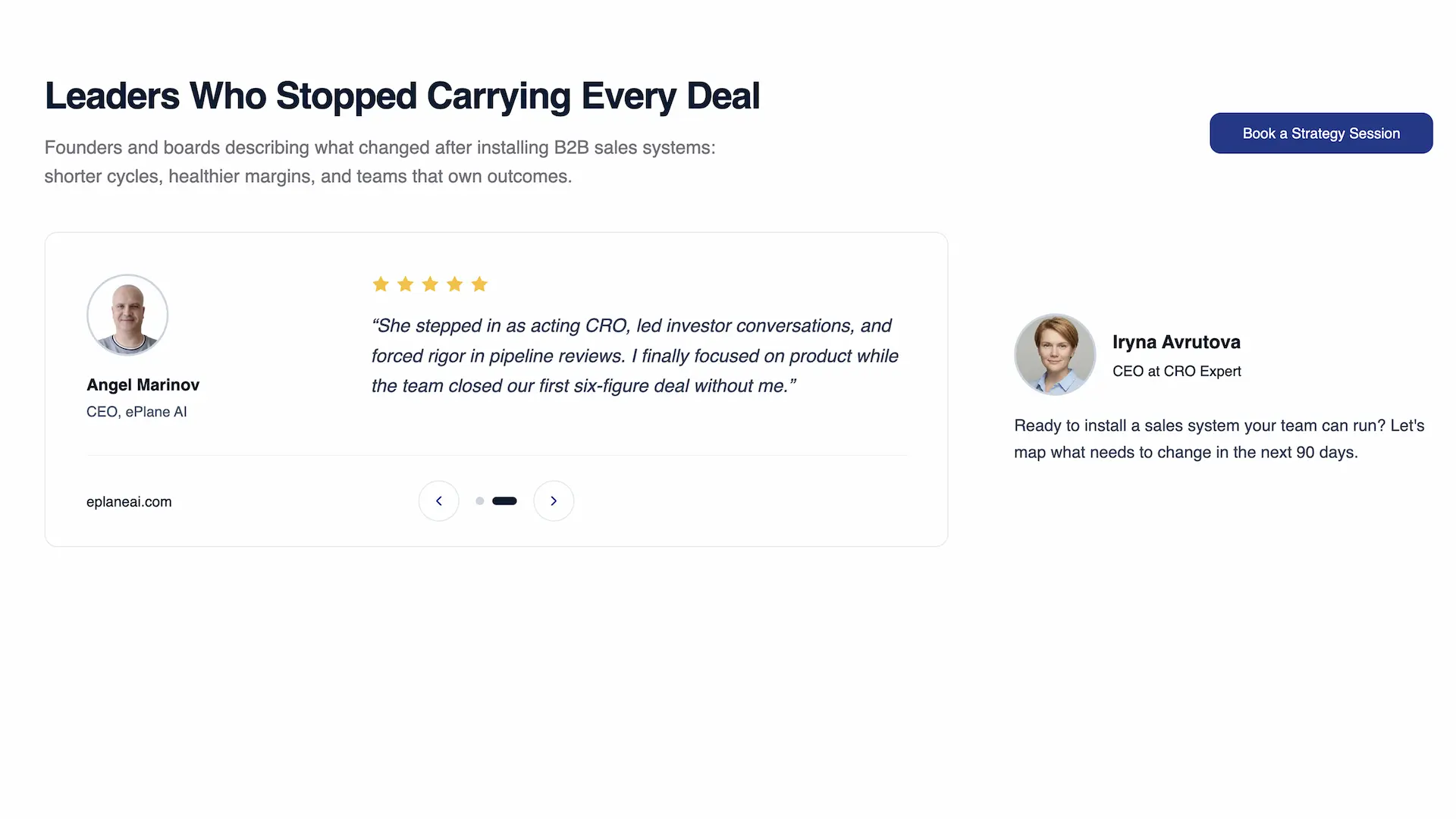
Task: Select the first carousel indicator dot
Action: coord(479,500)
